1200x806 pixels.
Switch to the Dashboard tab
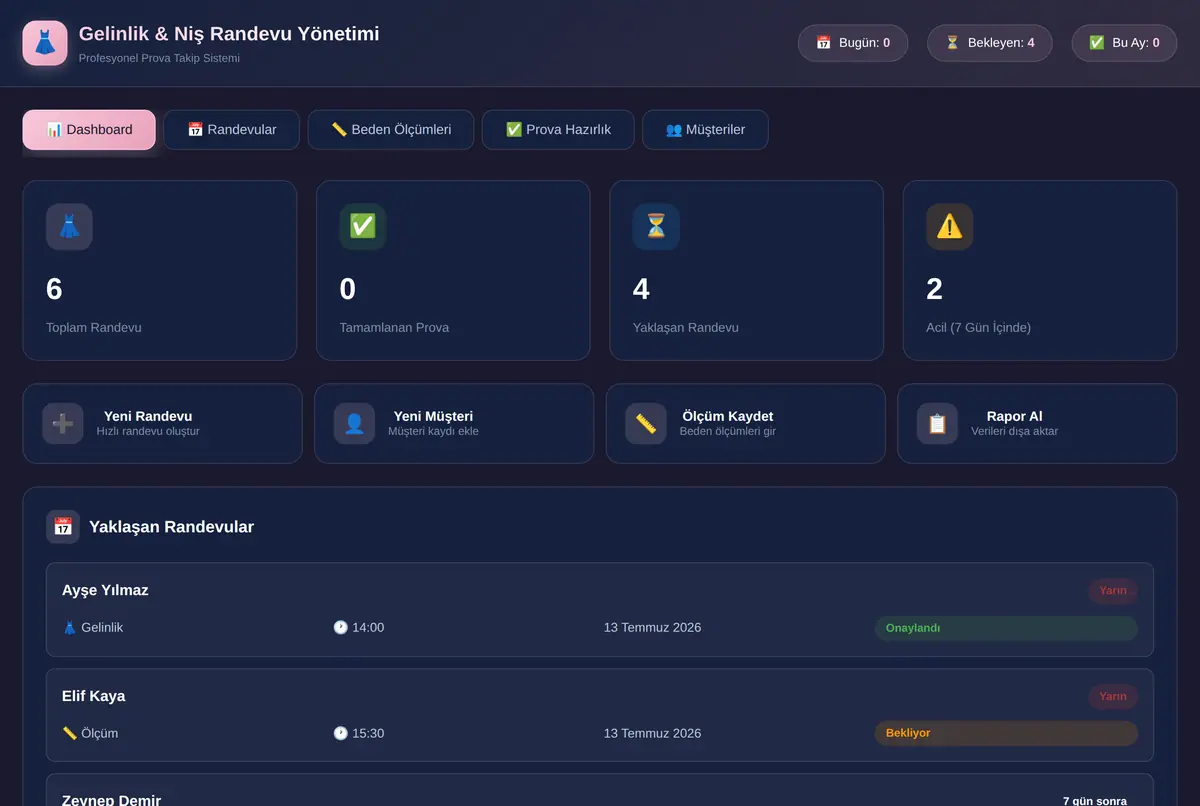coord(89,130)
